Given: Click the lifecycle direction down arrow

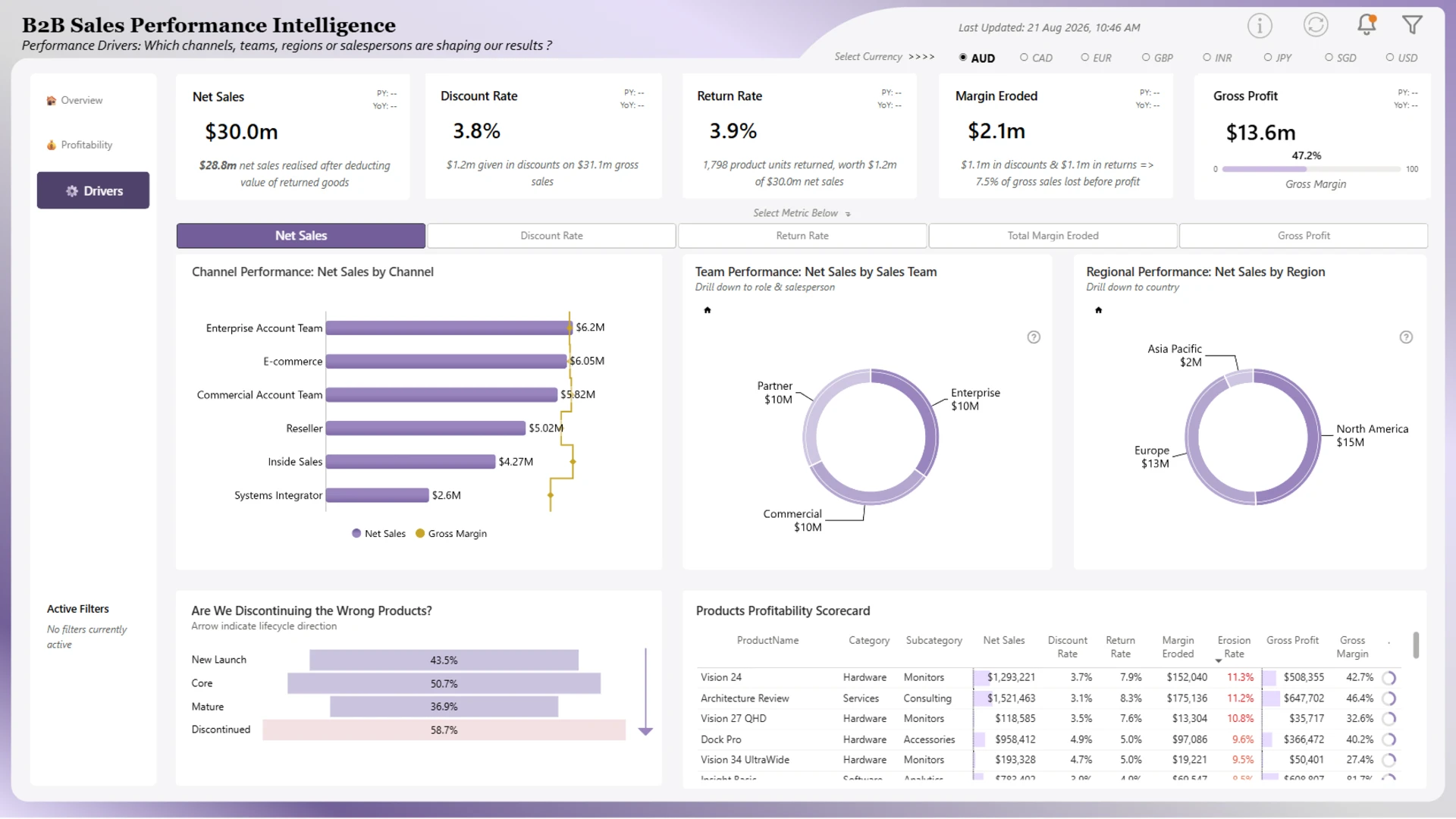Looking at the screenshot, I should (645, 692).
